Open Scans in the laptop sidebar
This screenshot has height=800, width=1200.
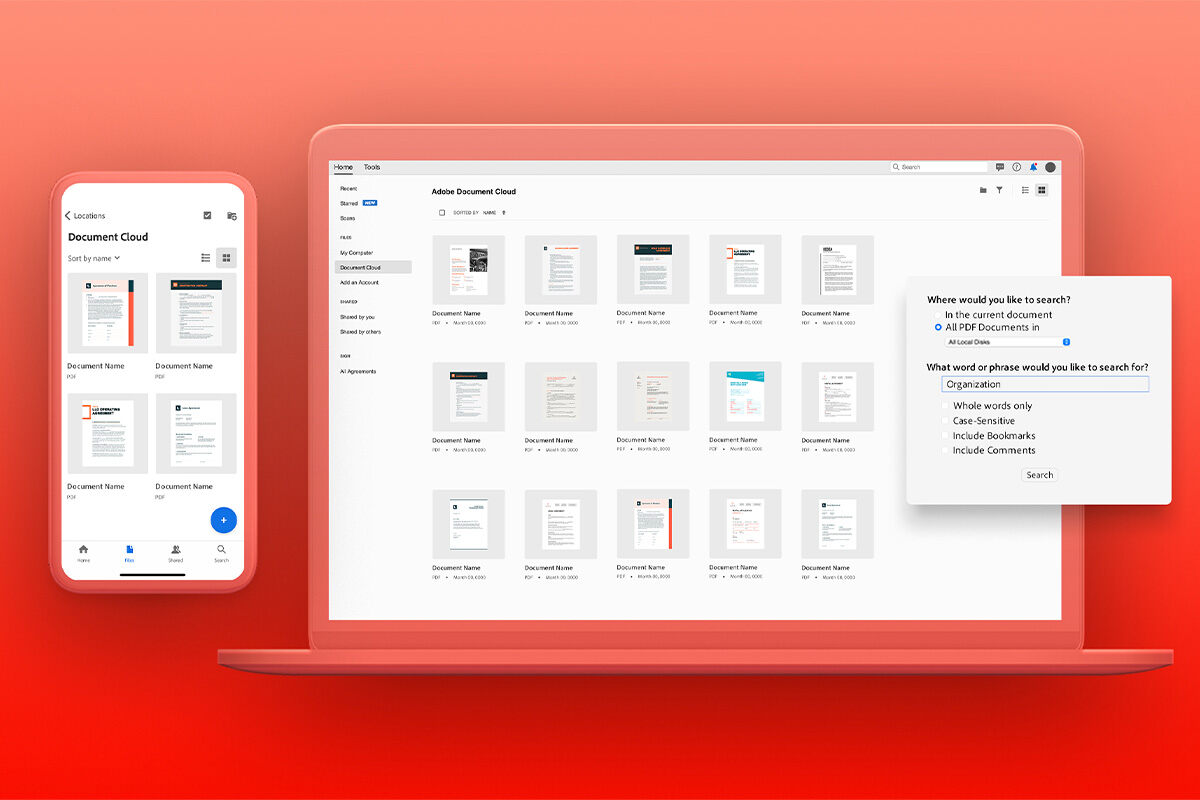point(347,218)
